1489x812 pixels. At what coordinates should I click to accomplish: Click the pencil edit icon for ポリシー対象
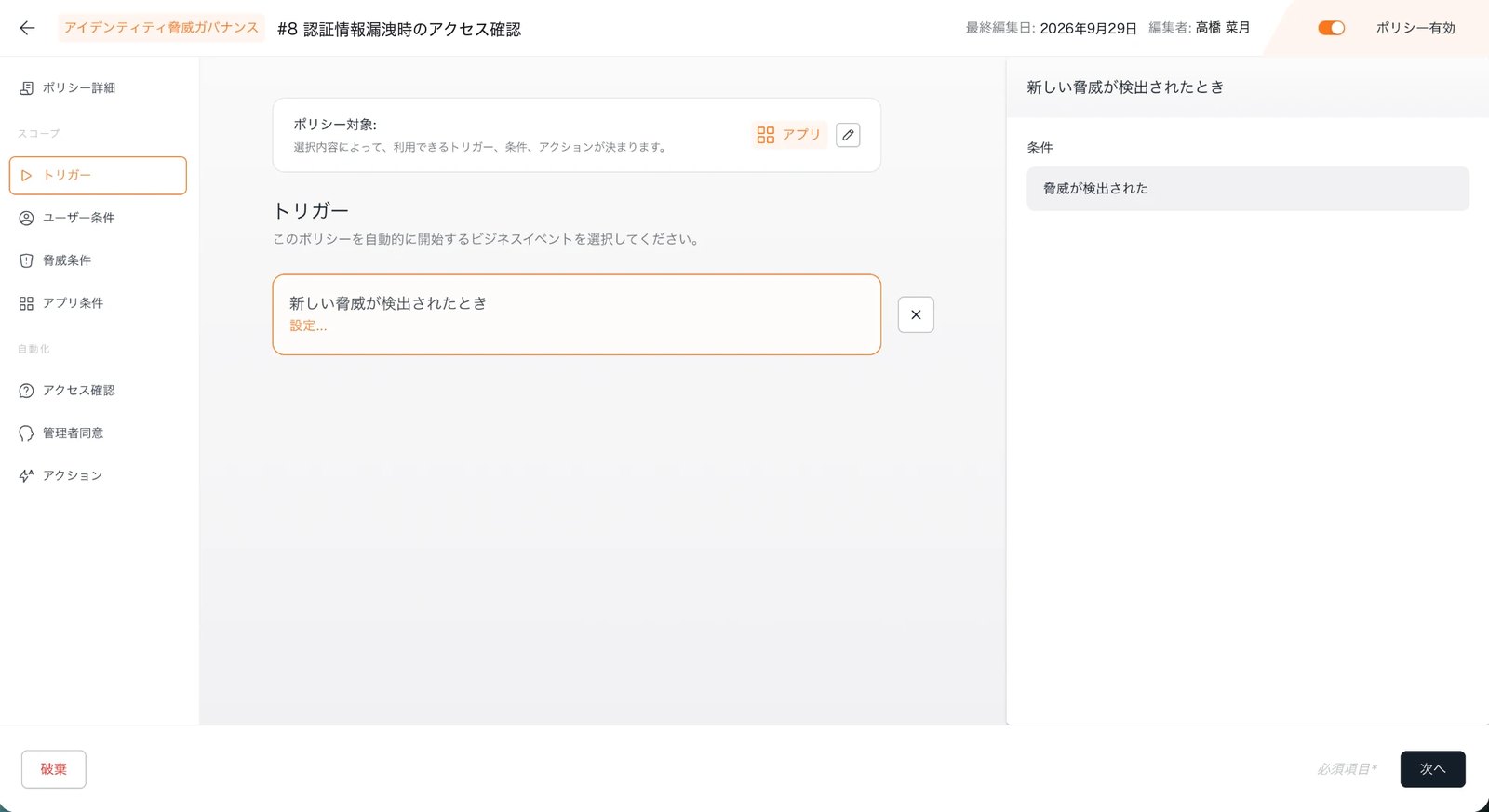click(x=848, y=135)
